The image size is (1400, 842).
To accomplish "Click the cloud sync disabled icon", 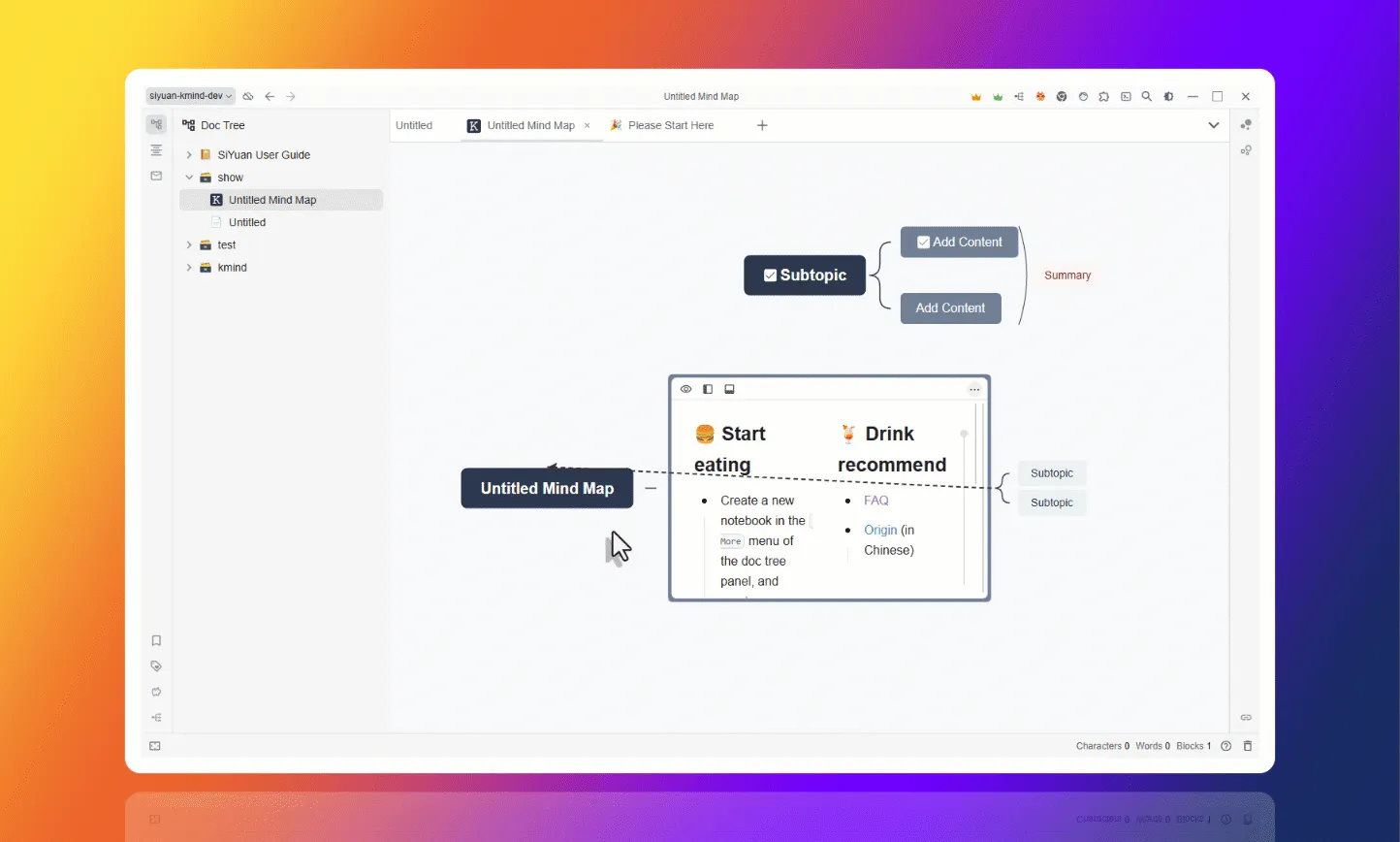I will point(248,96).
